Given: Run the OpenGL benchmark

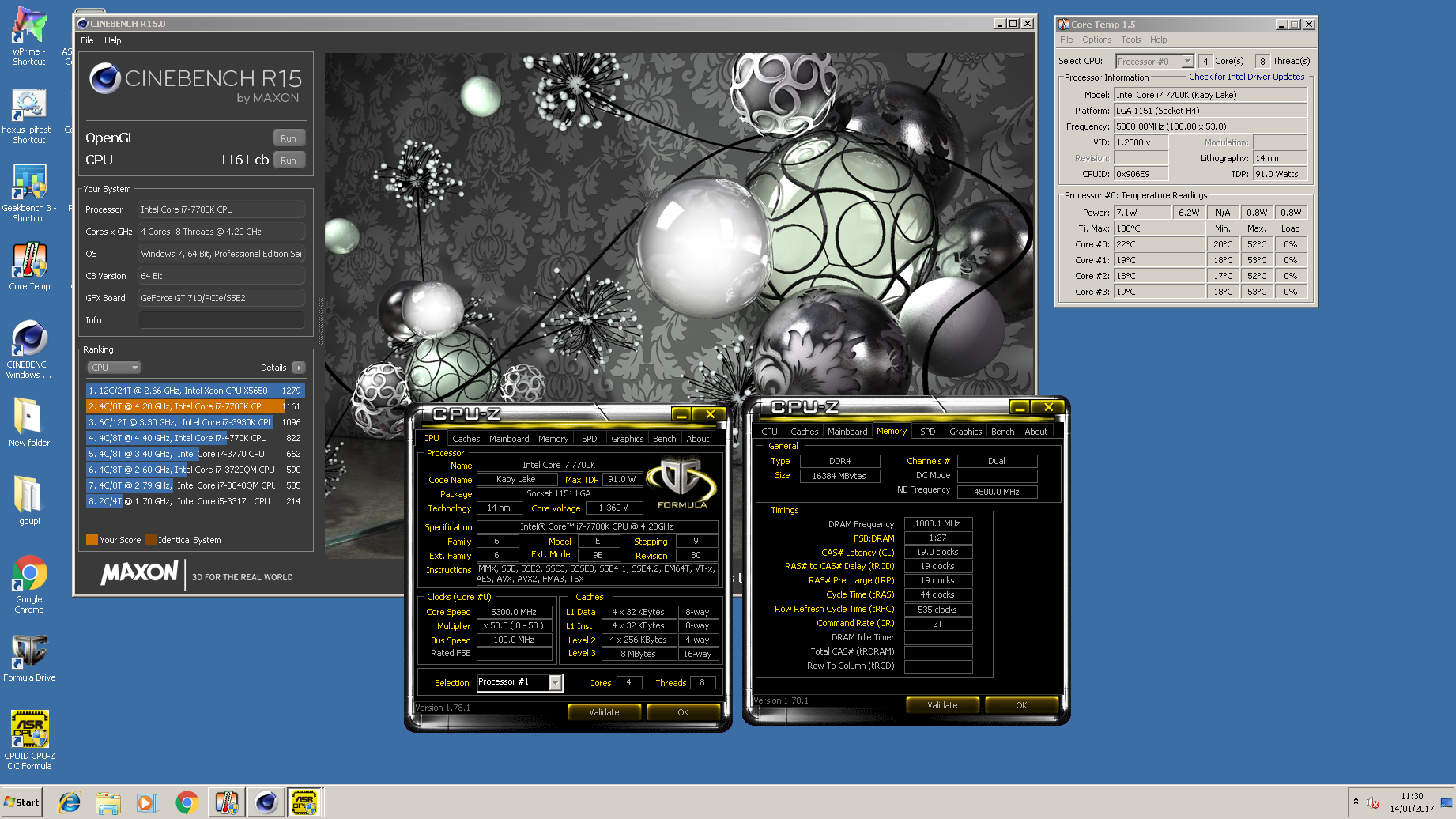Looking at the screenshot, I should click(x=289, y=138).
